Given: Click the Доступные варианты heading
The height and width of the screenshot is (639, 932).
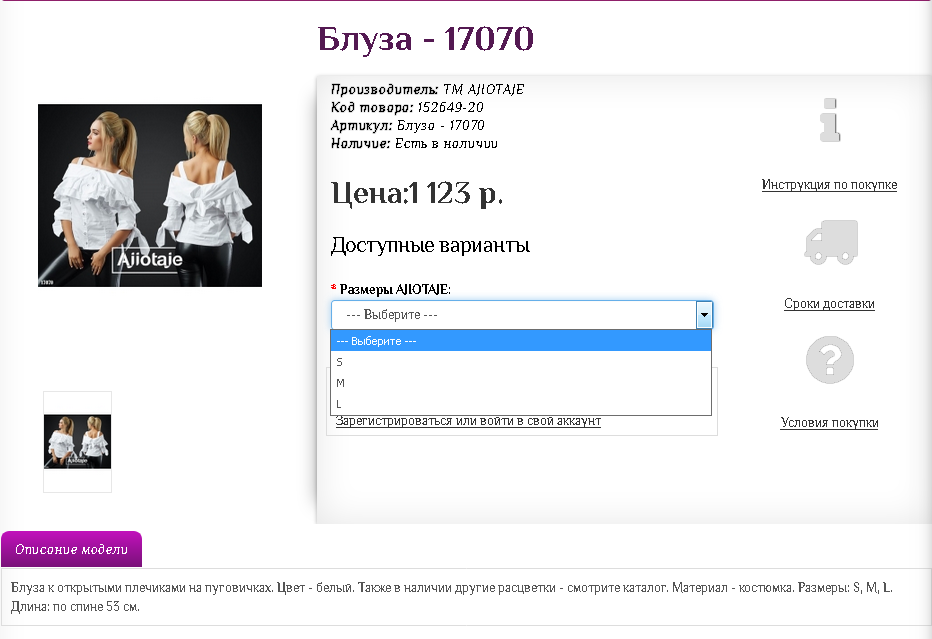Looking at the screenshot, I should [430, 245].
